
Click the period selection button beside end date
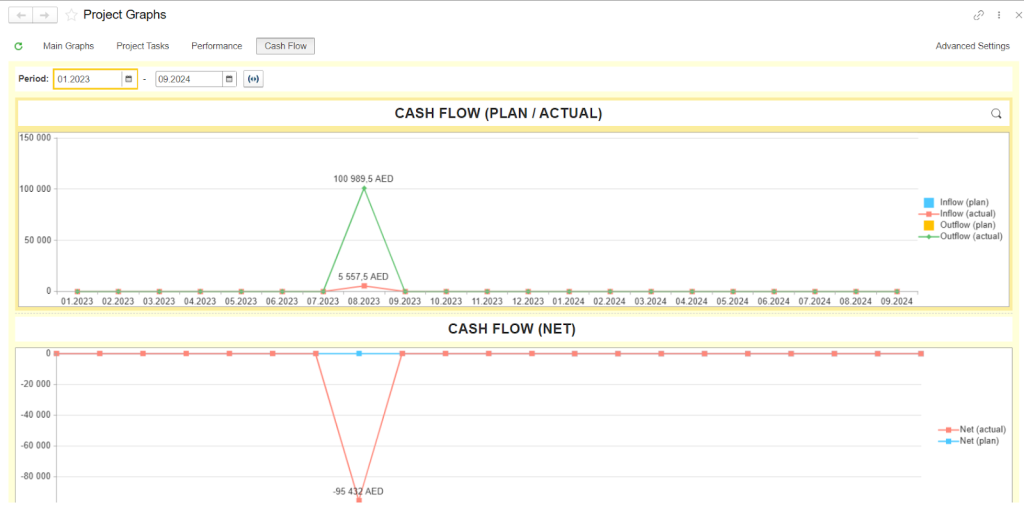(253, 79)
